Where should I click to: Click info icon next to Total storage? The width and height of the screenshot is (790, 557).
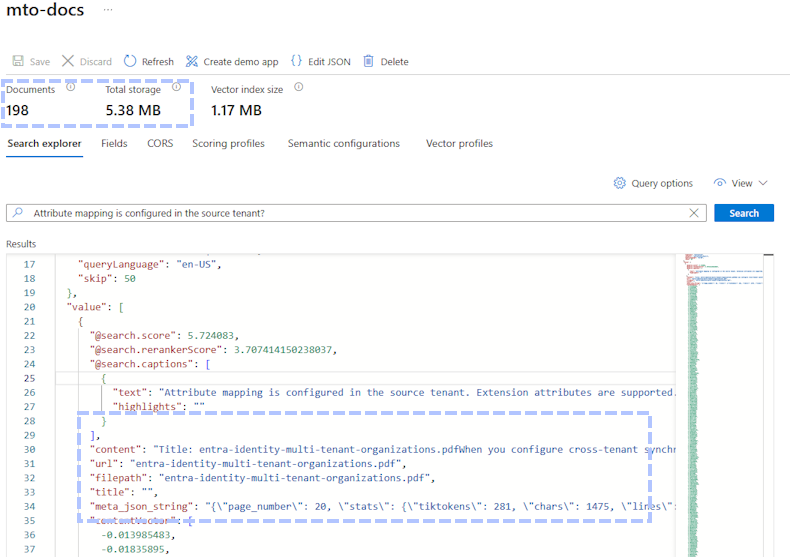pos(176,88)
